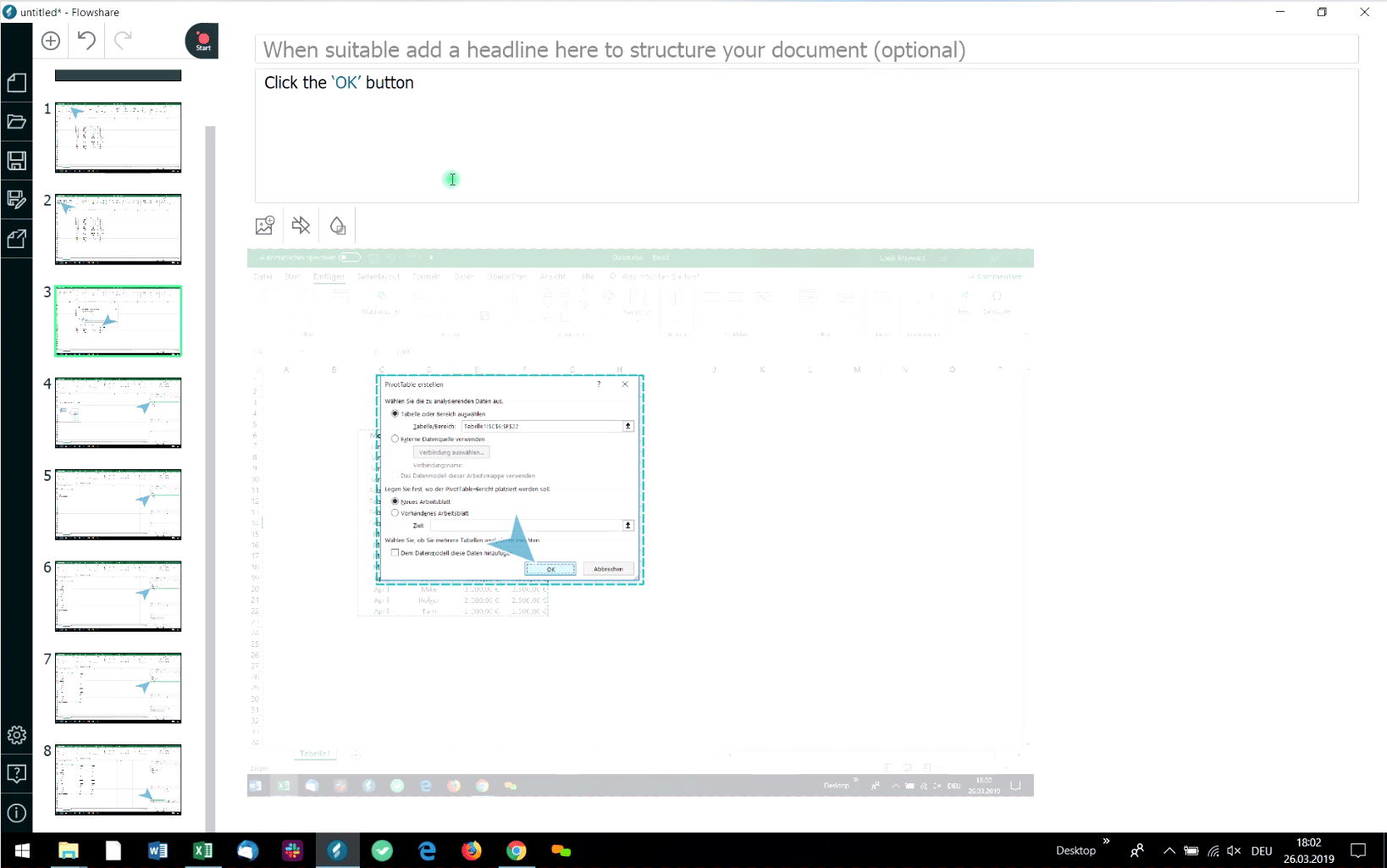Click the 'Click the OK button' description text
The width and height of the screenshot is (1387, 868).
(339, 82)
